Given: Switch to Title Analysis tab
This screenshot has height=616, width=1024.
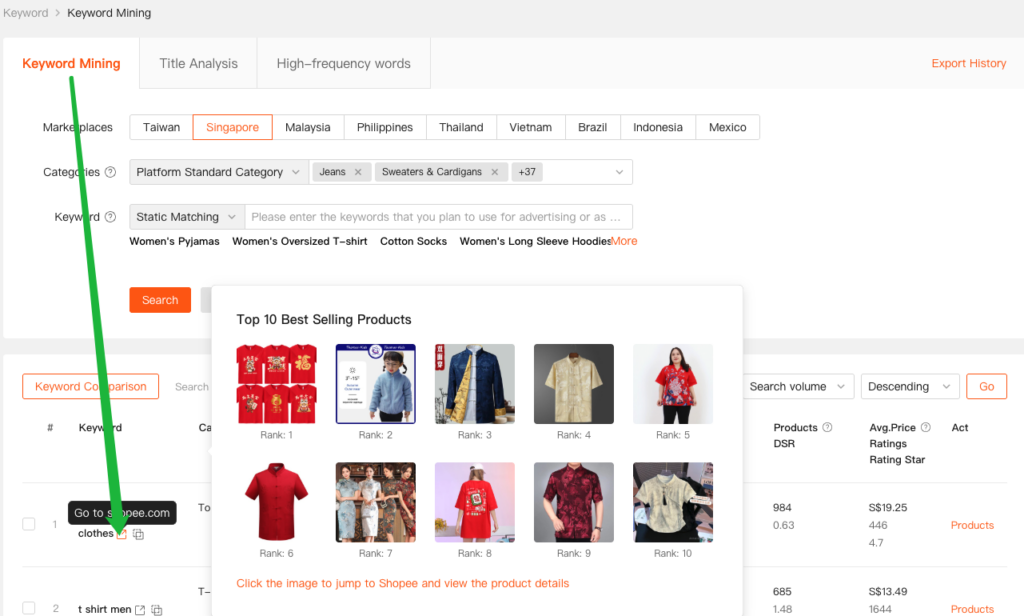Looking at the screenshot, I should 198,63.
